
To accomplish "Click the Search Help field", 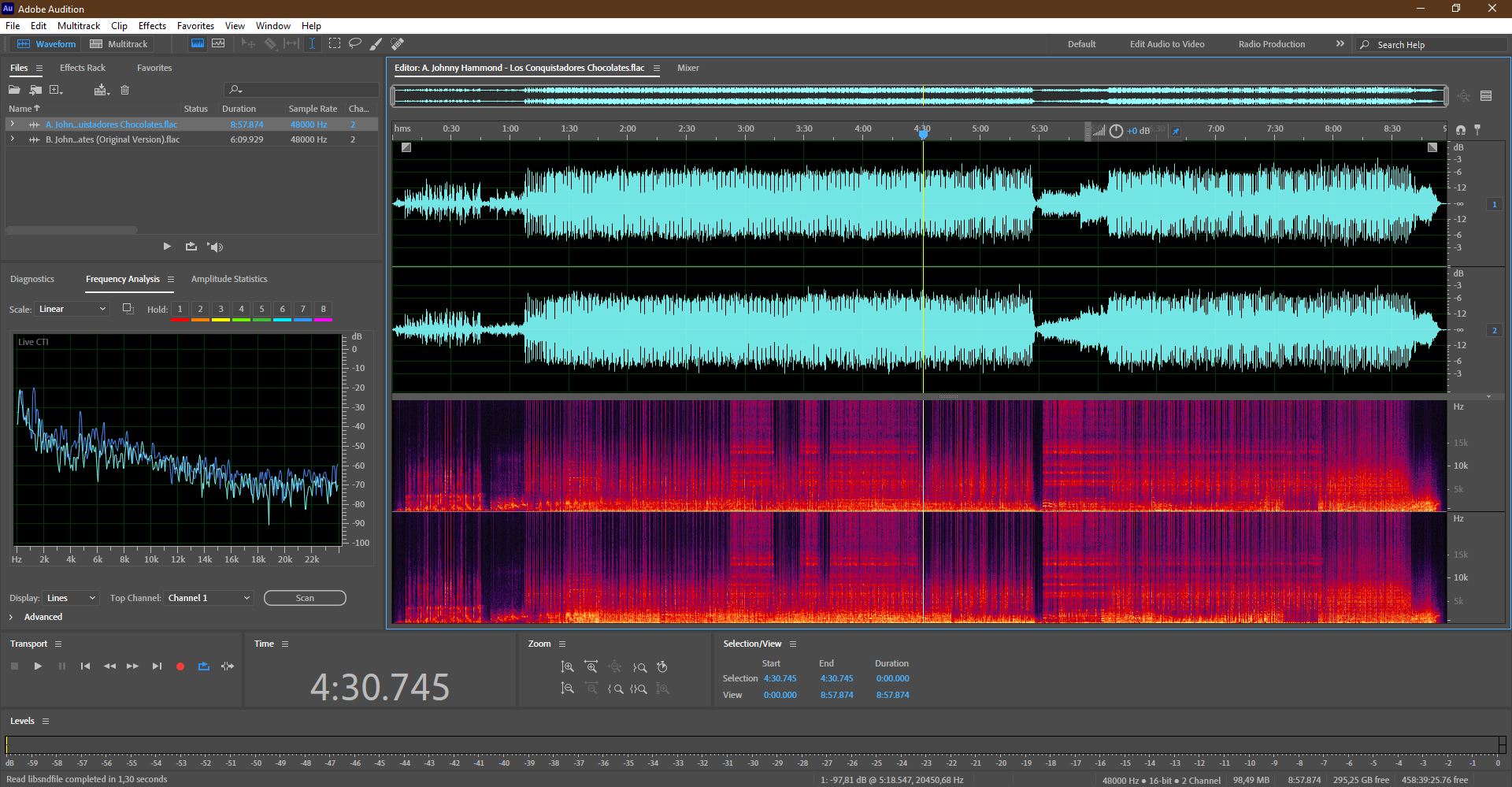I will pyautogui.click(x=1433, y=45).
